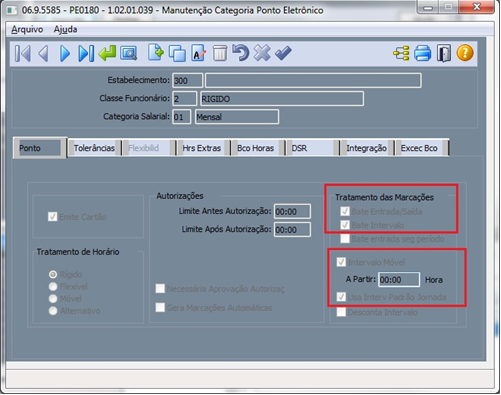Image resolution: width=501 pixels, height=395 pixels.
Task: Open the Ajuda menu
Action: (x=65, y=29)
